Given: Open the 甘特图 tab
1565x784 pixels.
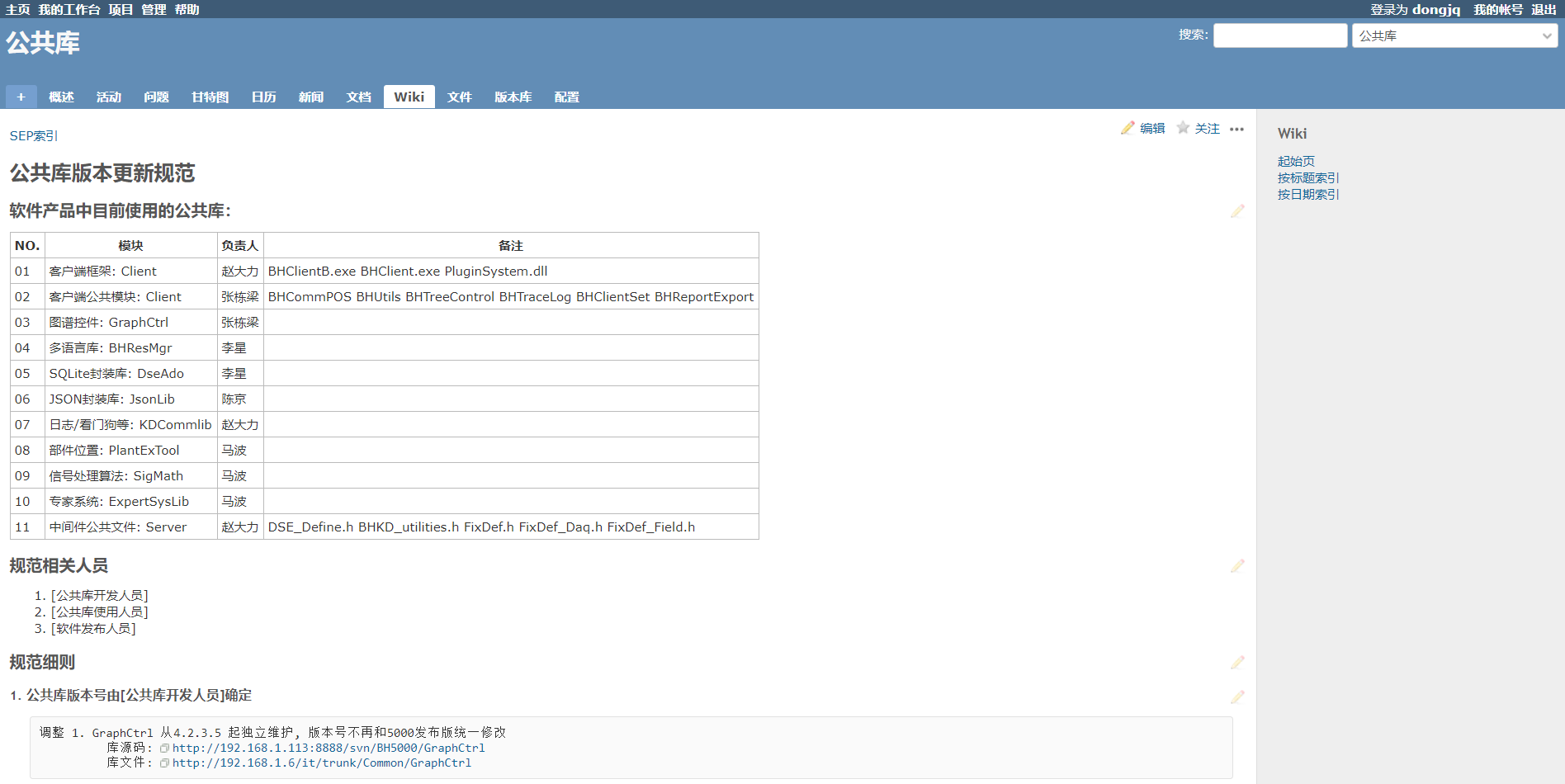Looking at the screenshot, I should [210, 97].
